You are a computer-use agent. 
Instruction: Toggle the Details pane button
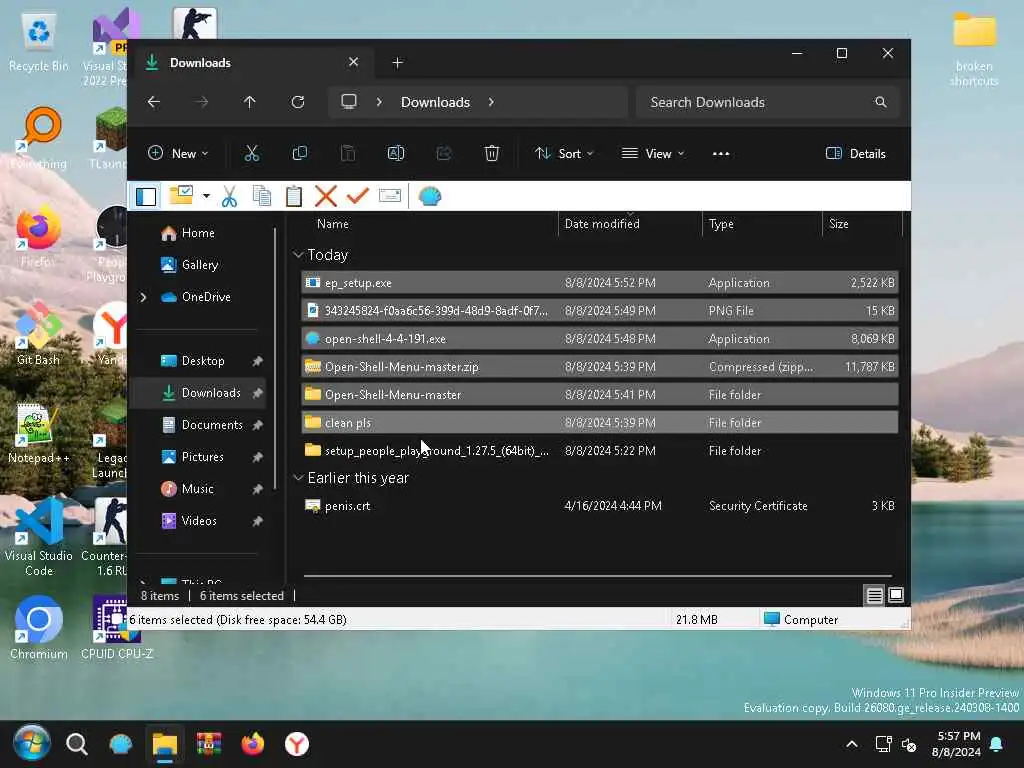pyautogui.click(x=856, y=153)
